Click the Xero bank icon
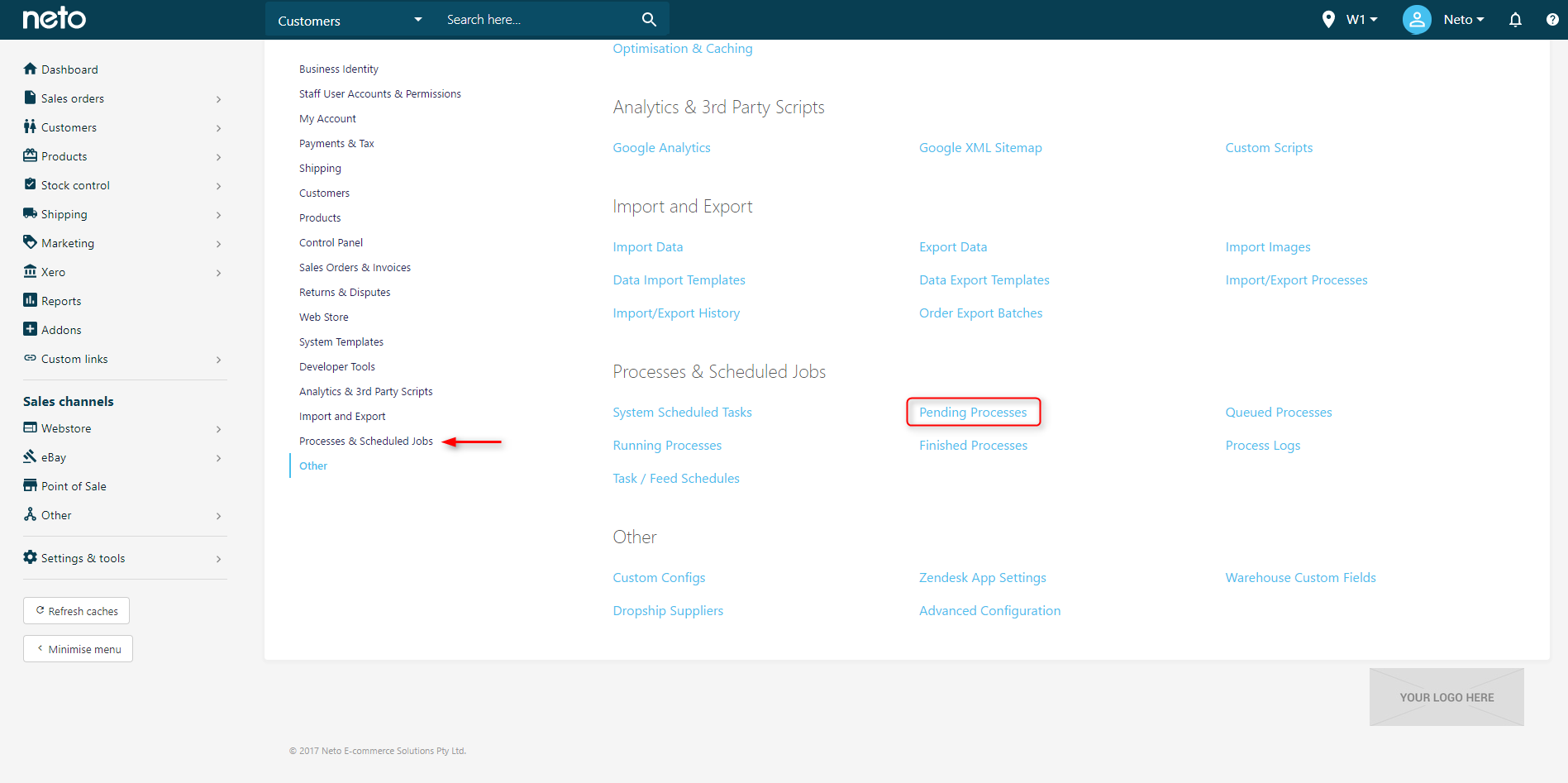 click(x=31, y=271)
